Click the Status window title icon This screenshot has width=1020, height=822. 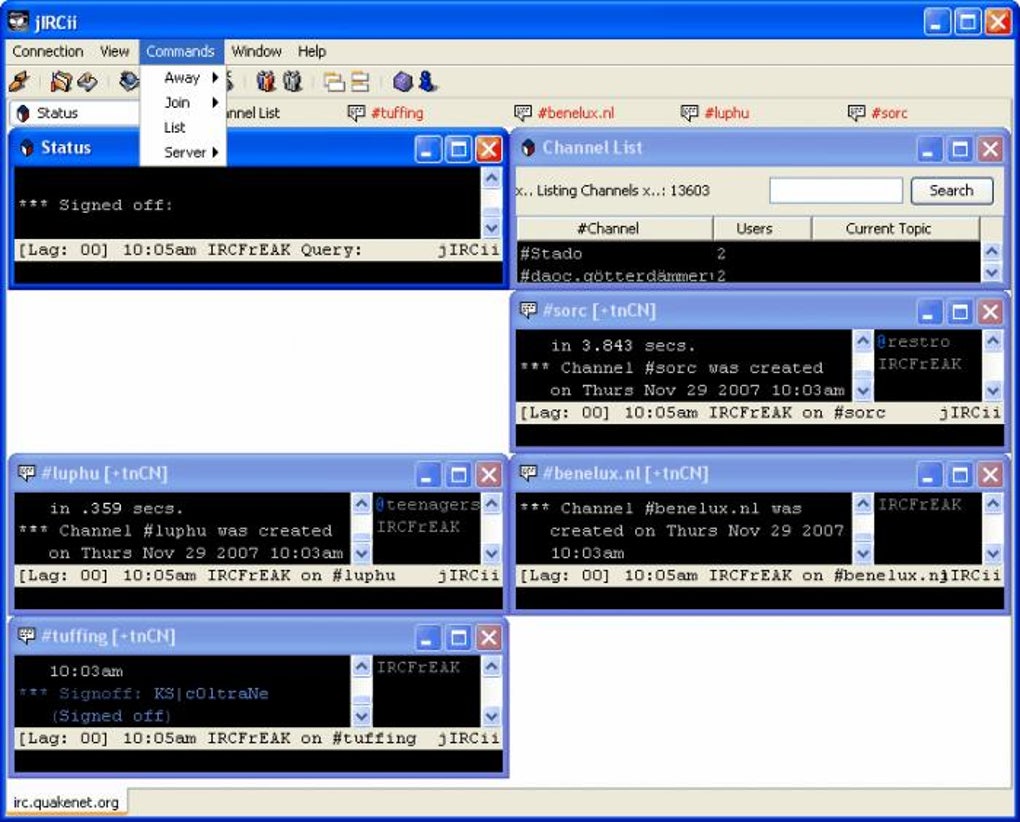click(x=27, y=148)
